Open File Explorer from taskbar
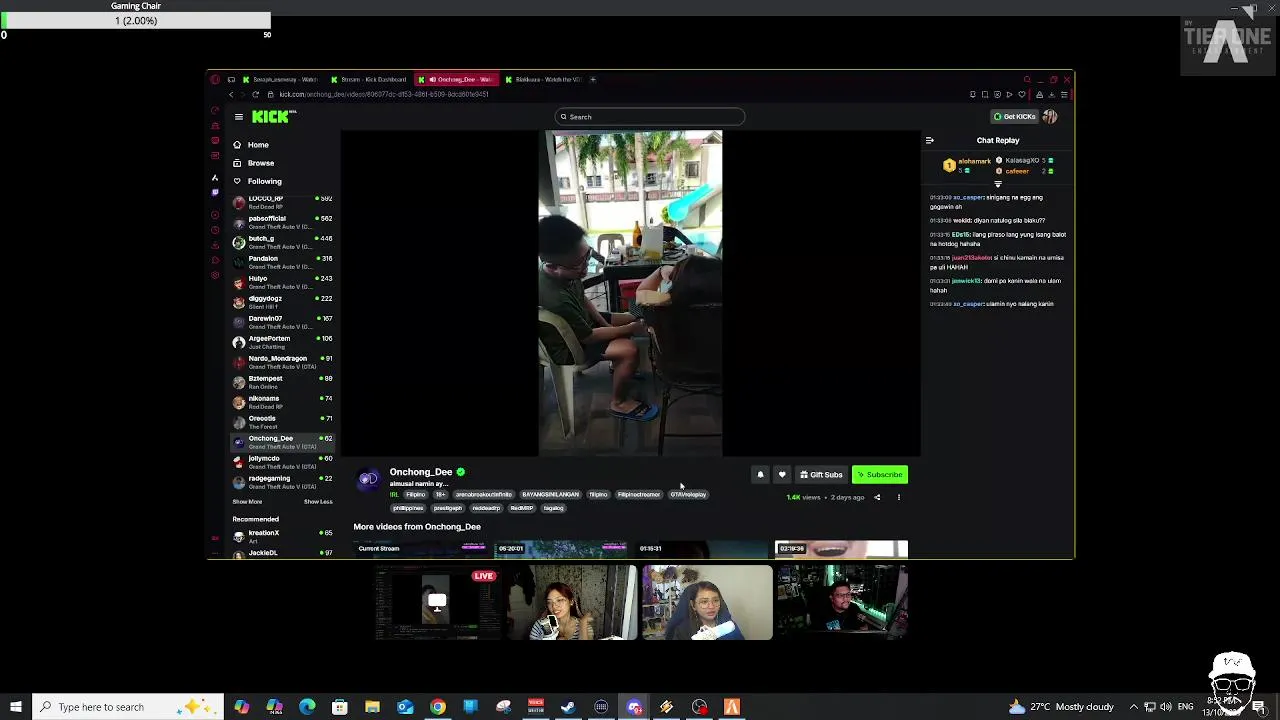 [x=372, y=707]
